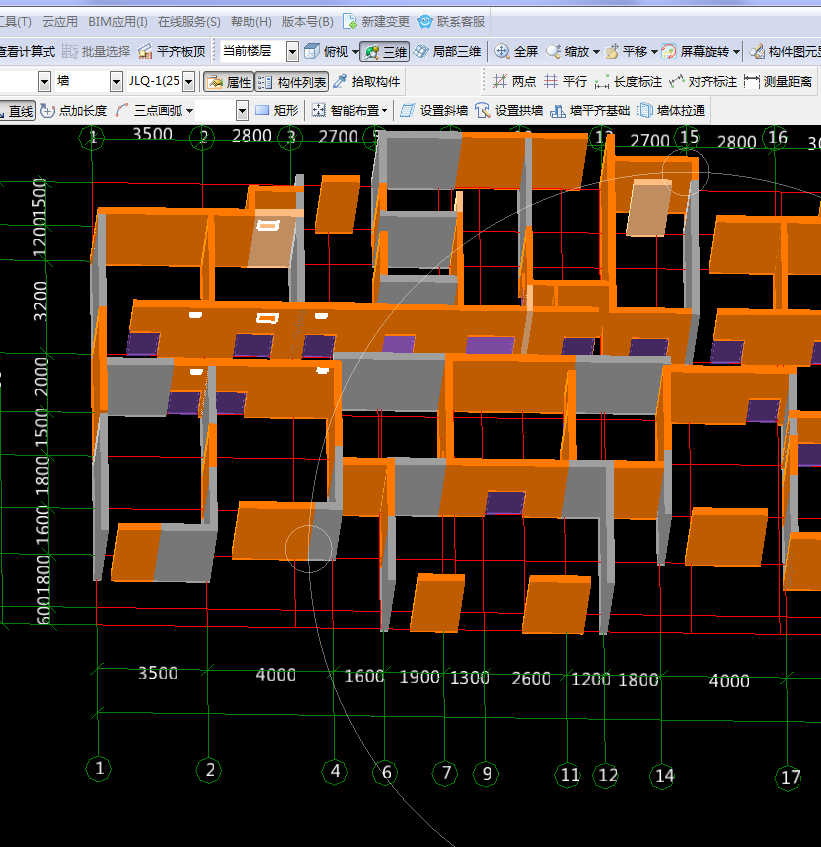This screenshot has height=847, width=821.
Task: Click the left-side dimension 3200
Action: coord(41,301)
